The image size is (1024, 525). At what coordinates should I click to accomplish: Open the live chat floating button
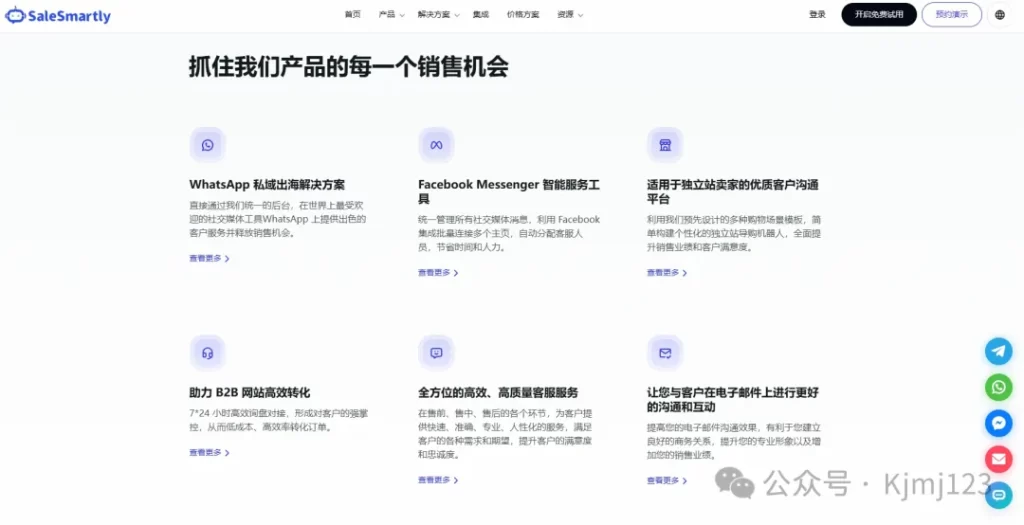(x=999, y=495)
